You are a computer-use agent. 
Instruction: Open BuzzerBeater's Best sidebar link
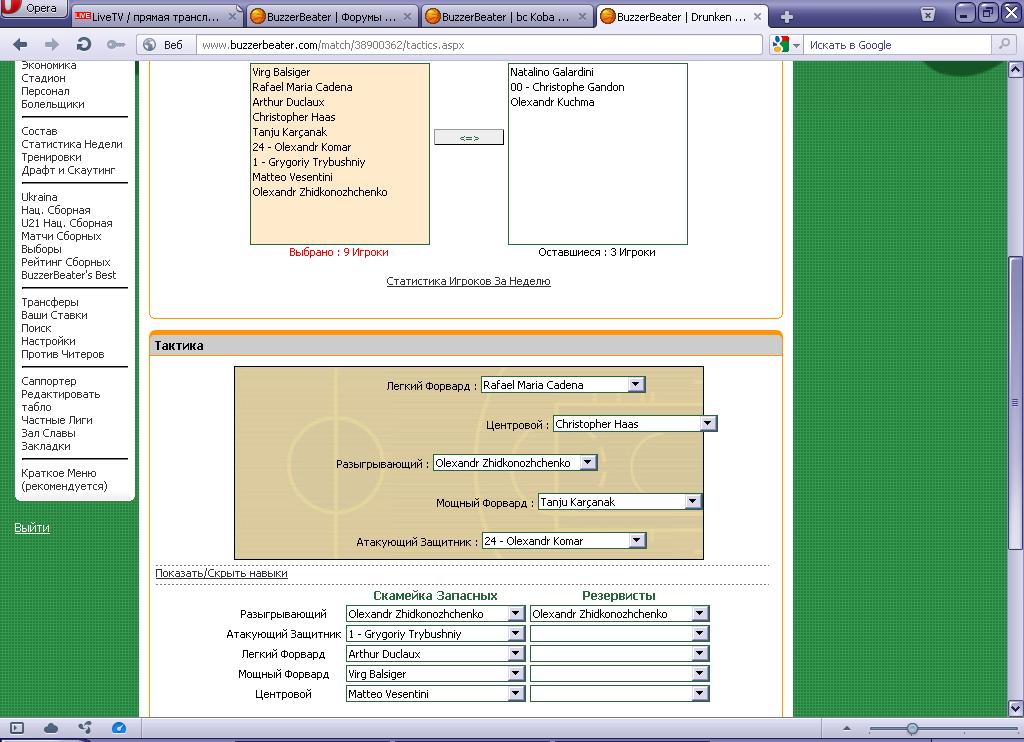click(x=69, y=275)
